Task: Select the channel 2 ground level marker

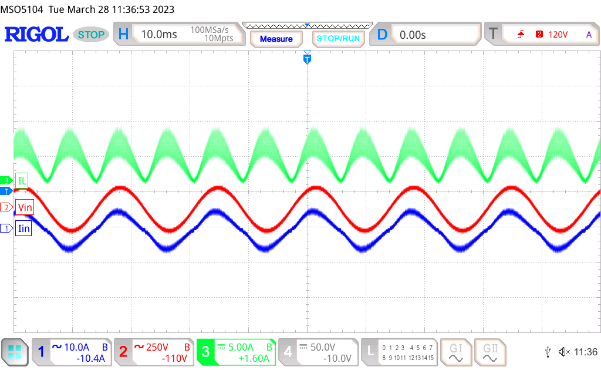Action: [6, 207]
